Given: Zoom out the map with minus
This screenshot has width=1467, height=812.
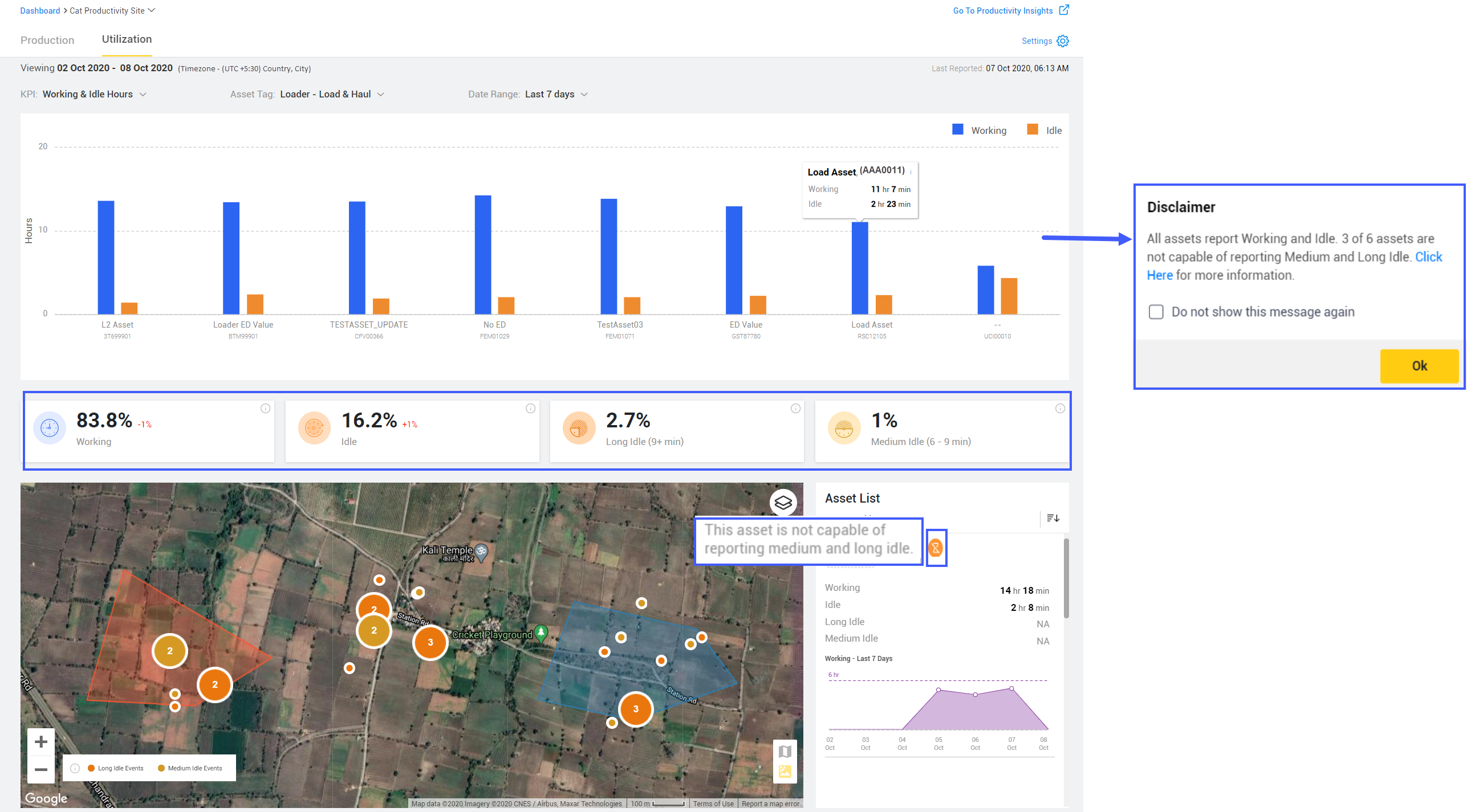Looking at the screenshot, I should tap(41, 769).
